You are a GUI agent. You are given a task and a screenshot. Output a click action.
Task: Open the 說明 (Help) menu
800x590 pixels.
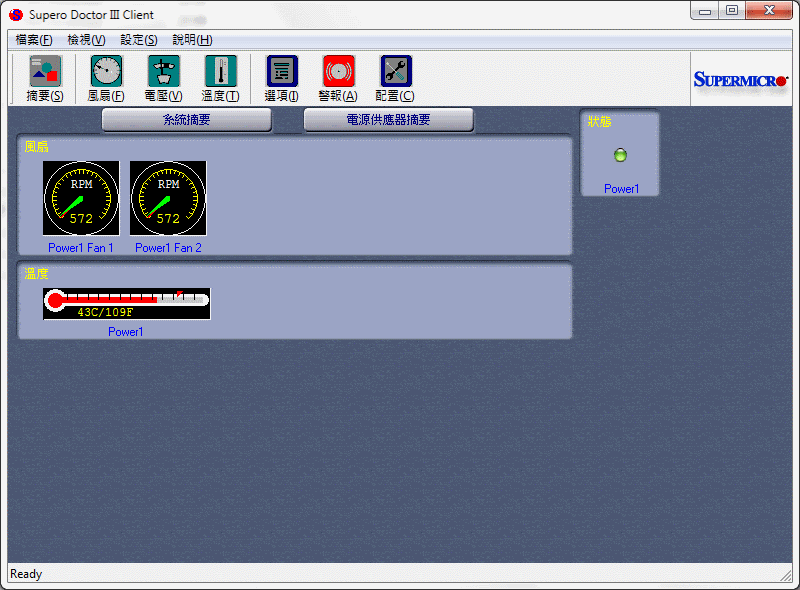192,40
